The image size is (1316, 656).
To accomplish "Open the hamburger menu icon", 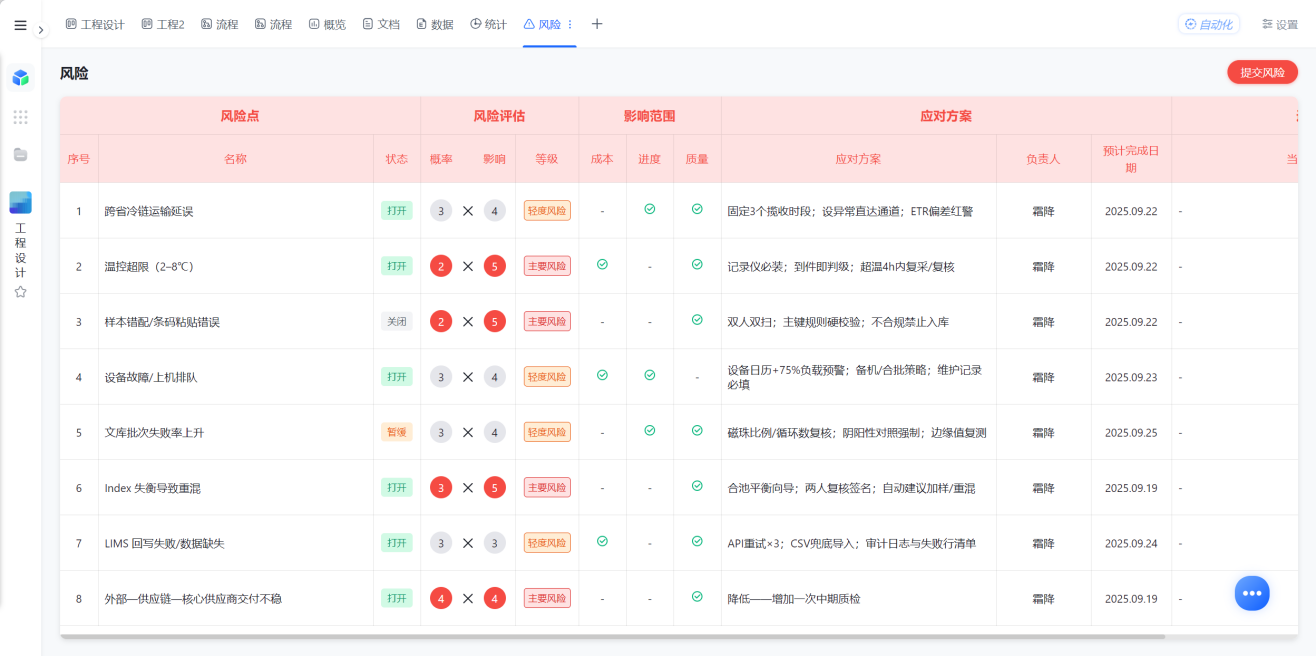I will (x=20, y=25).
